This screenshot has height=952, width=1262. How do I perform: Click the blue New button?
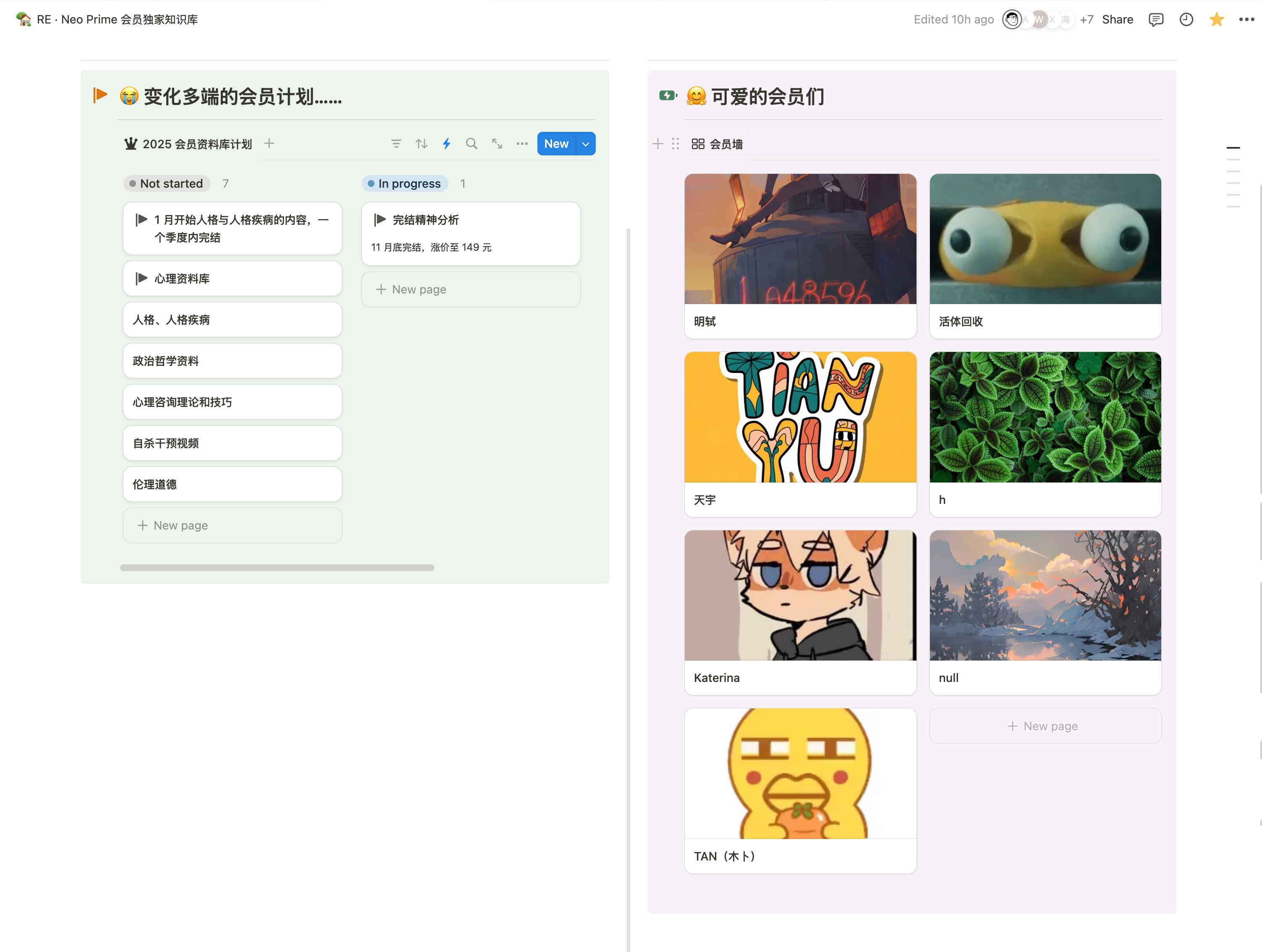pyautogui.click(x=556, y=144)
